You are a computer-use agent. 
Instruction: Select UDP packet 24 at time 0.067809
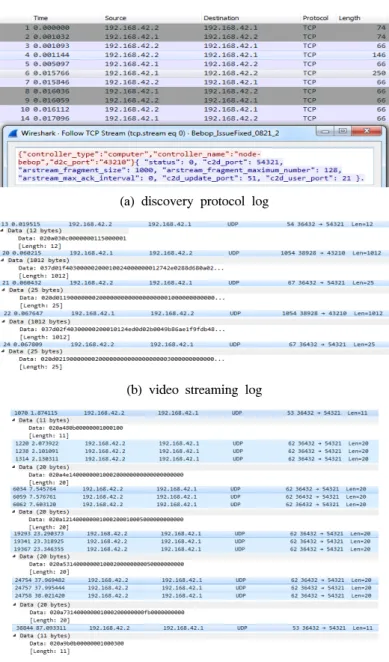(194, 345)
